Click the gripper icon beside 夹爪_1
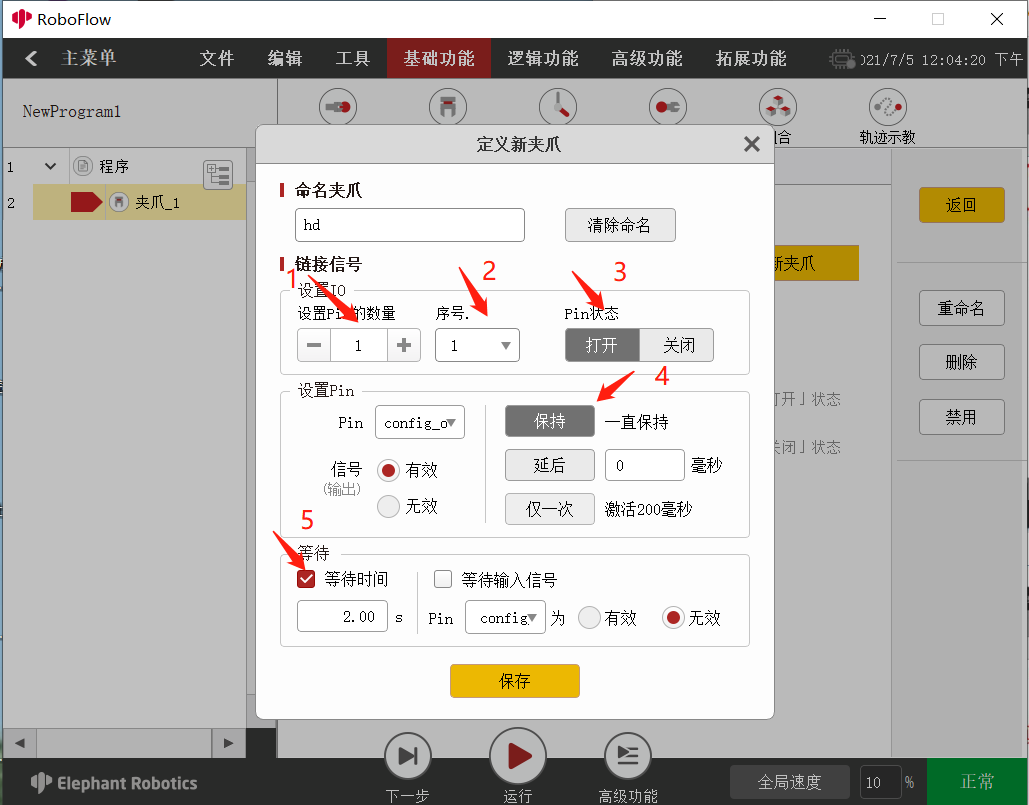Screen dimensions: 1029x805 coord(119,201)
